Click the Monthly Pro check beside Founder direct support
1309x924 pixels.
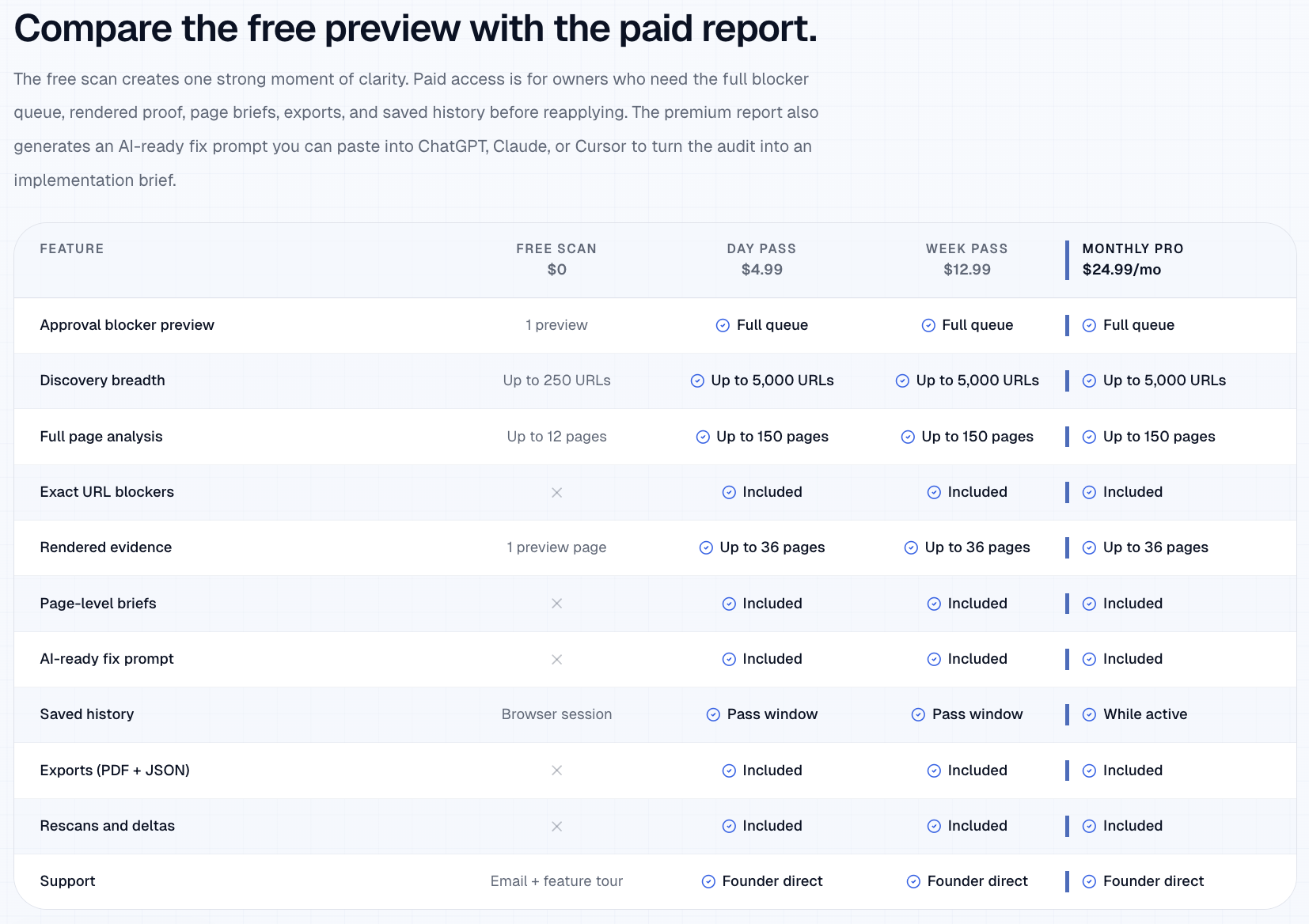tap(1087, 880)
